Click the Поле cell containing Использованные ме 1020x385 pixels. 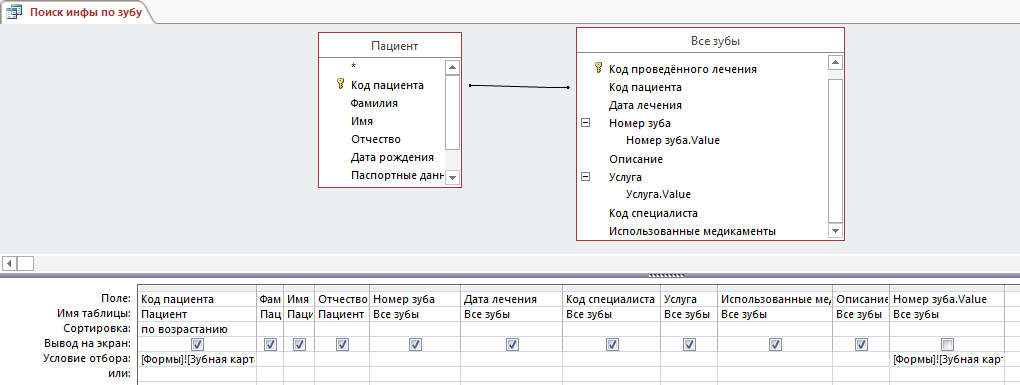[775, 299]
